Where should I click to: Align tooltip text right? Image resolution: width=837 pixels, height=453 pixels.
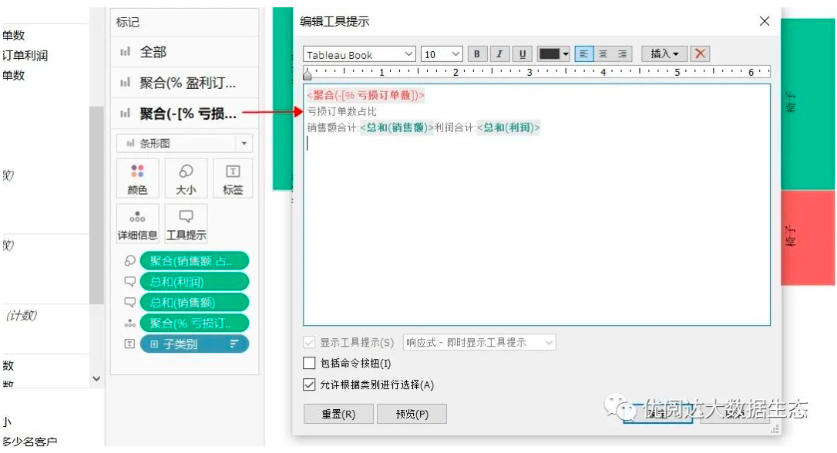pos(622,54)
